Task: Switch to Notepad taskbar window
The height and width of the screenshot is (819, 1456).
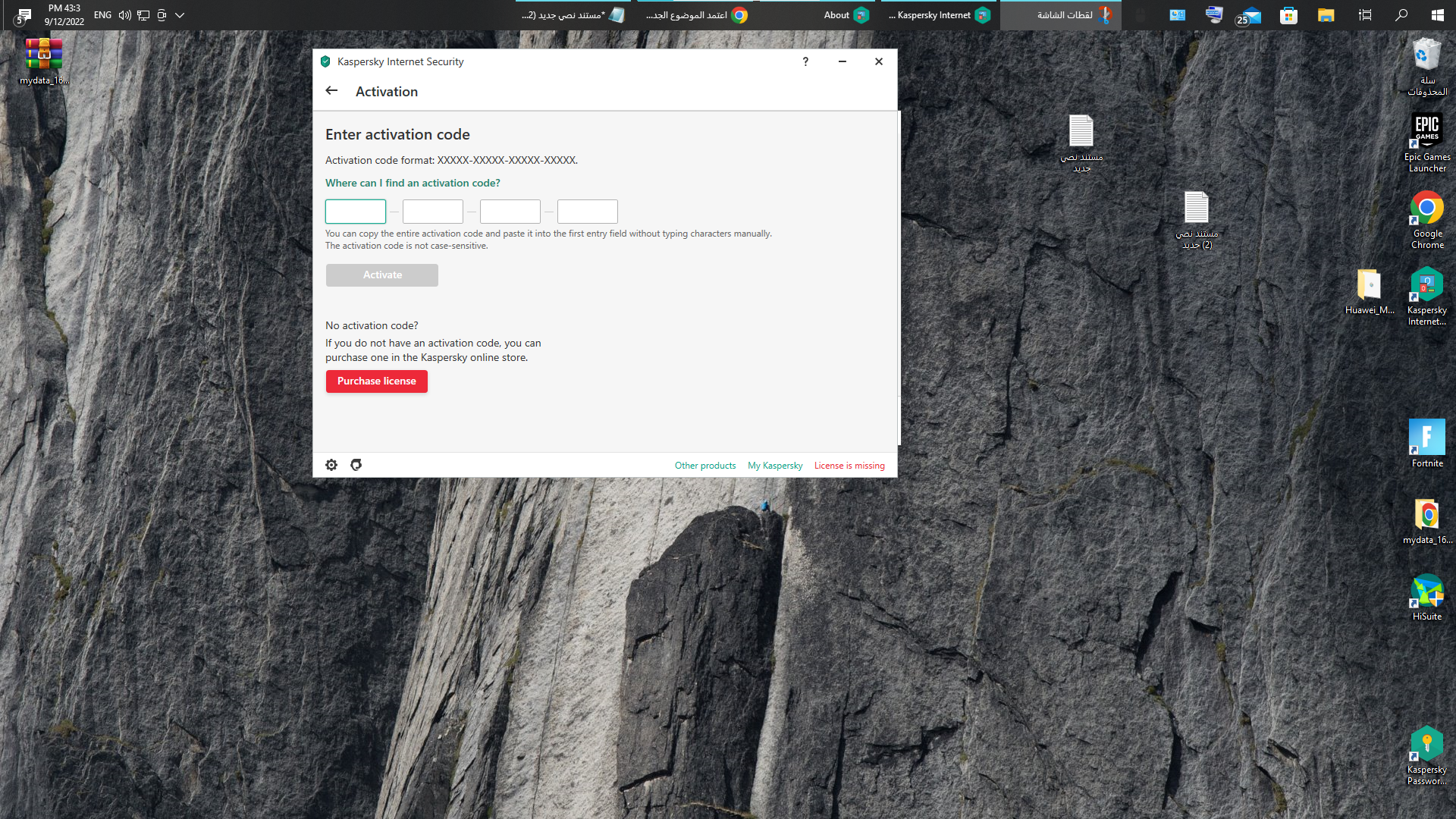Action: pyautogui.click(x=573, y=15)
